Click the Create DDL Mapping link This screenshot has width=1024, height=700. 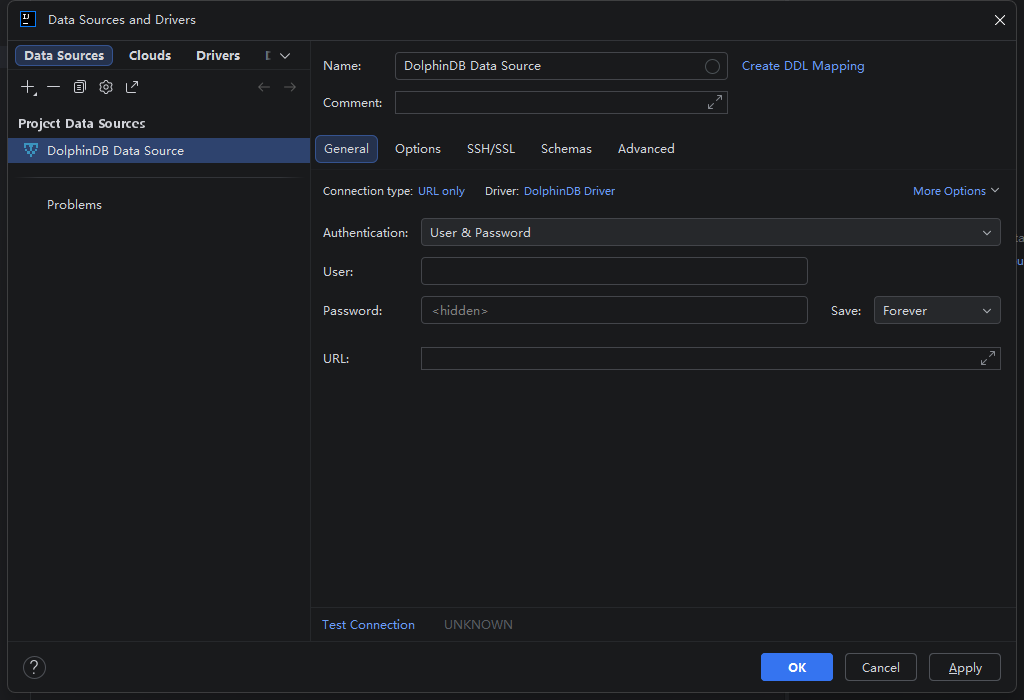point(803,66)
